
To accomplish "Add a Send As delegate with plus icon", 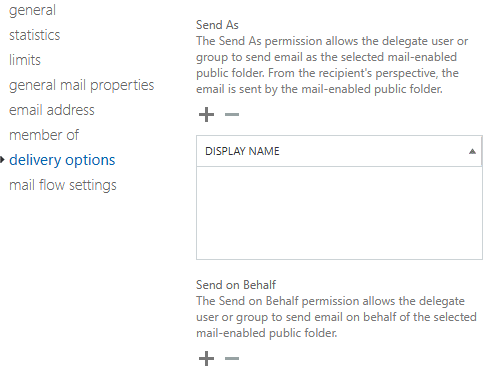I will [x=206, y=115].
